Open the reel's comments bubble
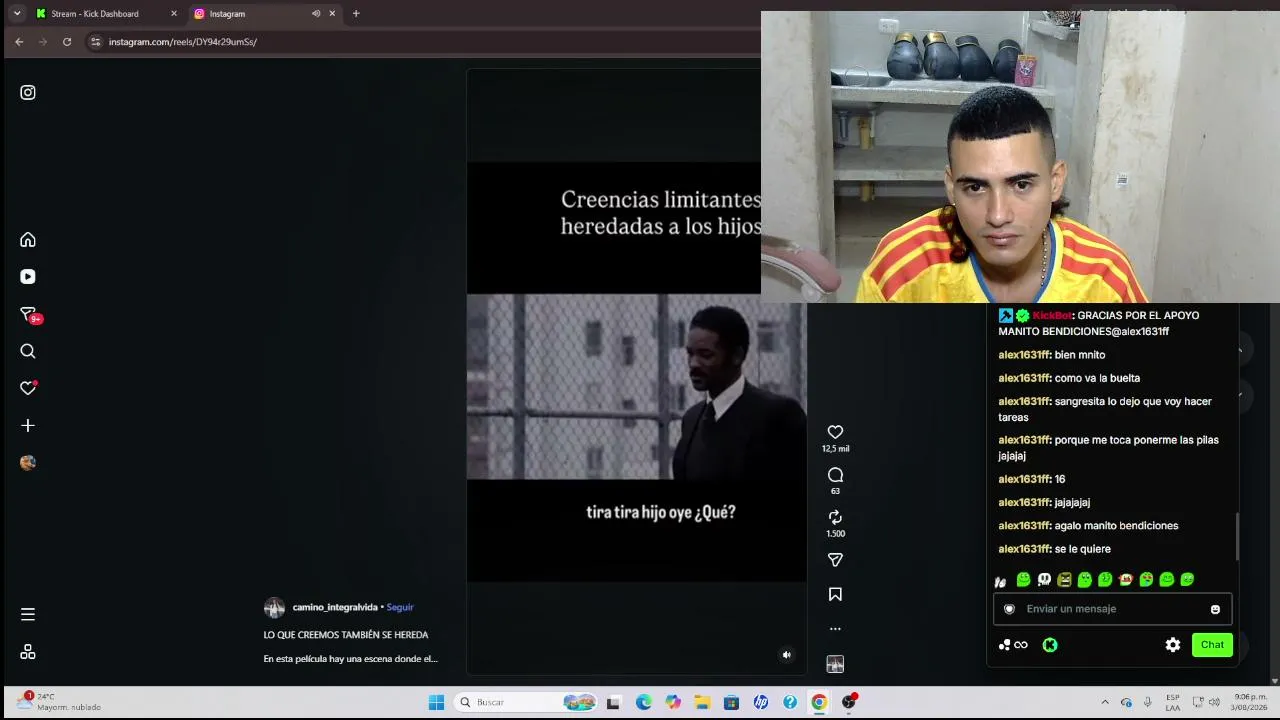 835,475
